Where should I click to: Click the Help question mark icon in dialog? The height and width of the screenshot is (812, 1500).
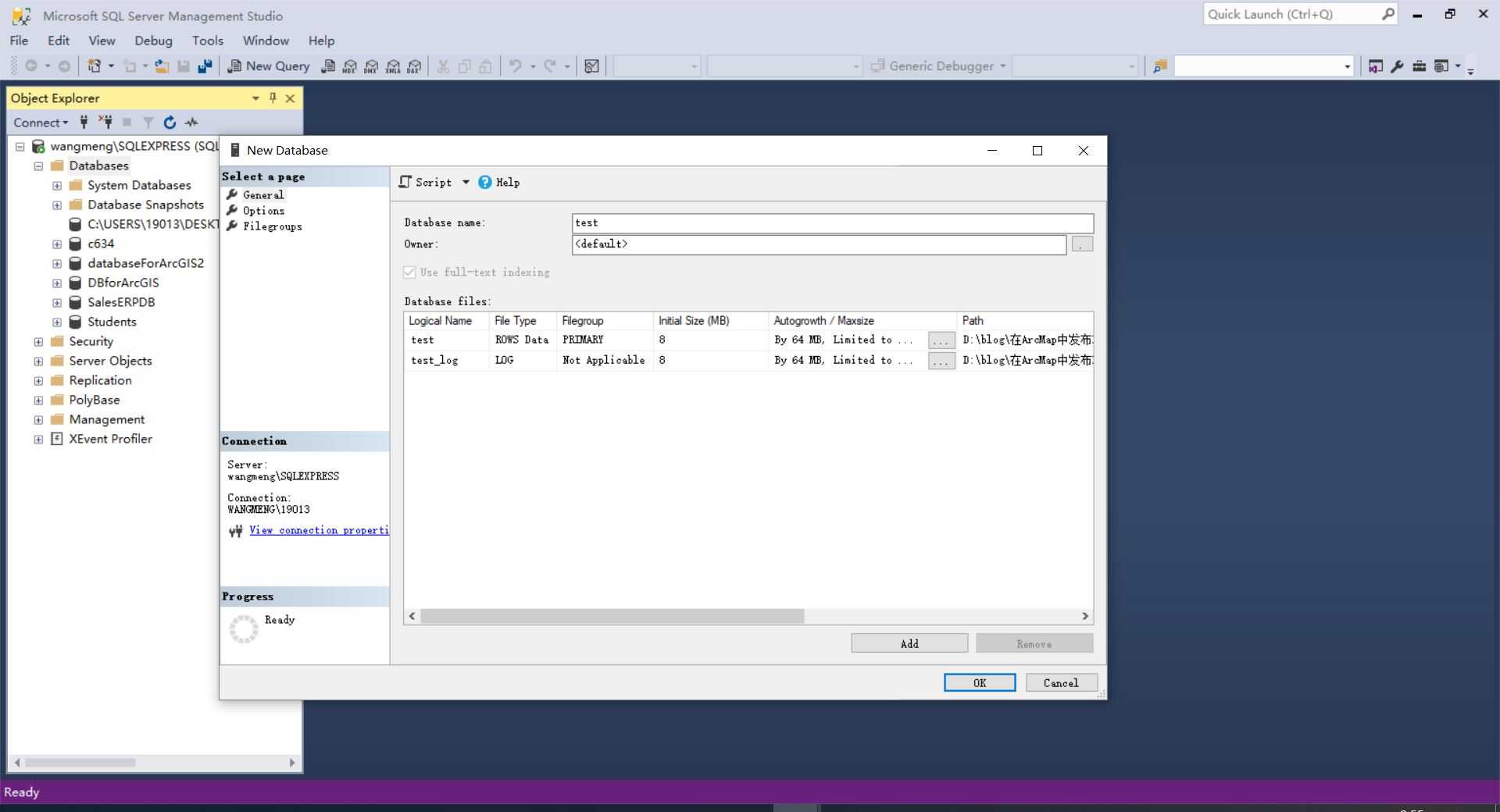[x=485, y=182]
